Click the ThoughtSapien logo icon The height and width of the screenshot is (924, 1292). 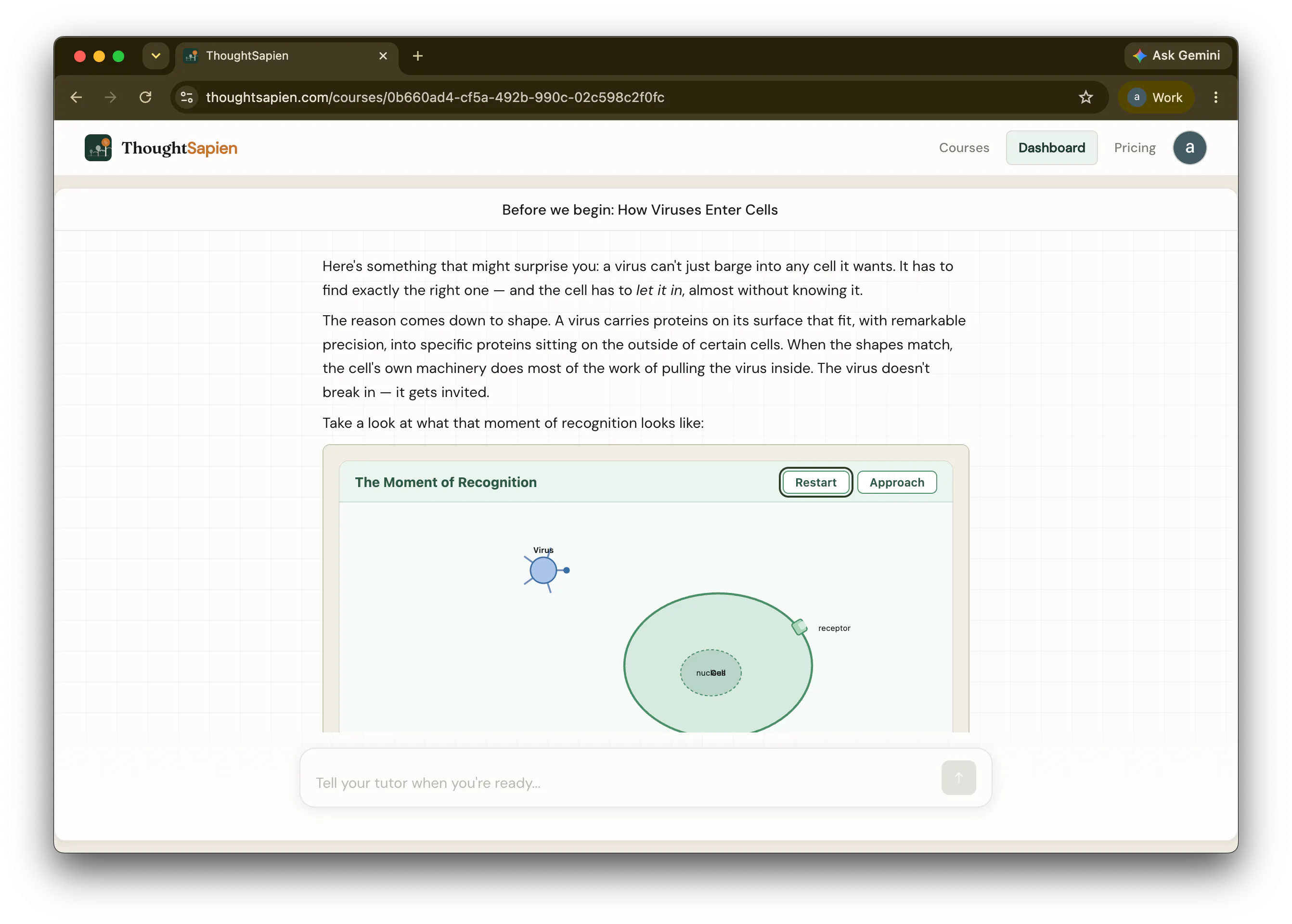coord(98,148)
